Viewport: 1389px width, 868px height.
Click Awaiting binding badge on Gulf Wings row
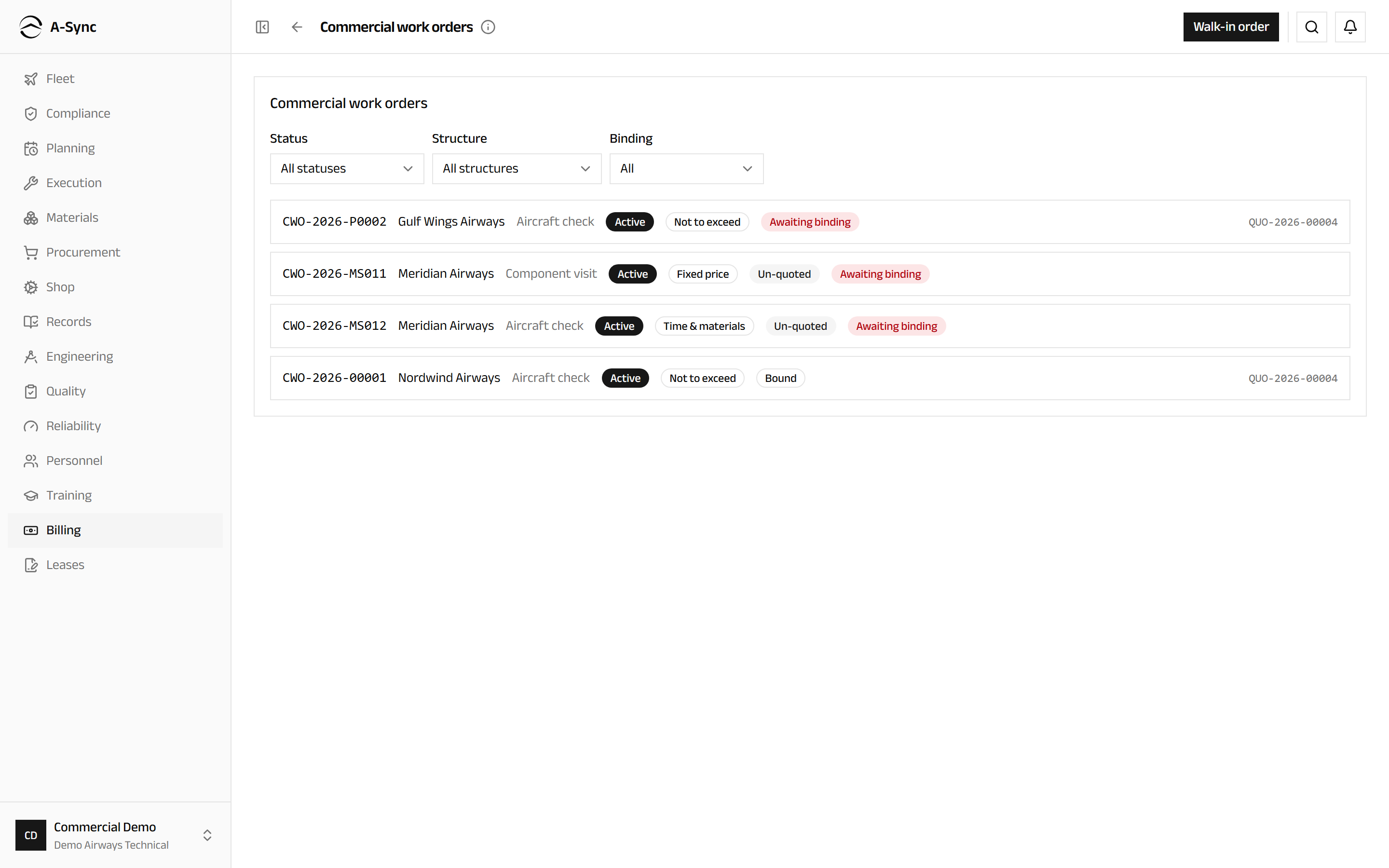[810, 222]
